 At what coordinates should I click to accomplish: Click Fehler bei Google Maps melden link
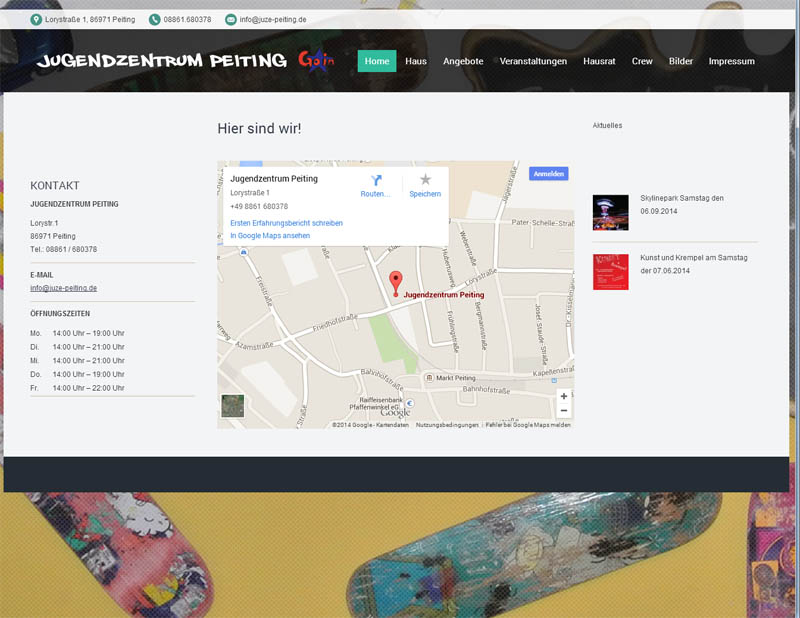528,425
